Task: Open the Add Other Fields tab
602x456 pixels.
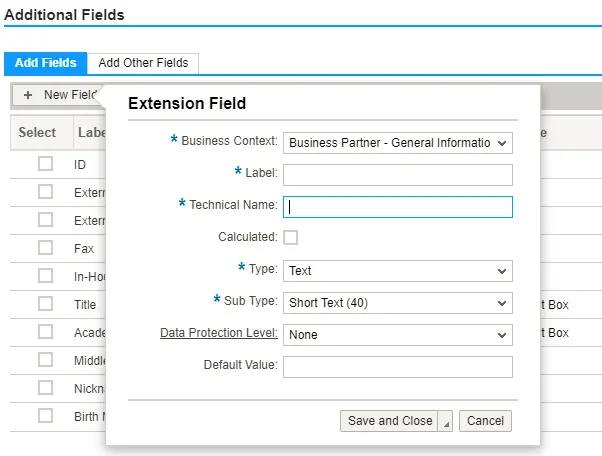Action: 143,63
